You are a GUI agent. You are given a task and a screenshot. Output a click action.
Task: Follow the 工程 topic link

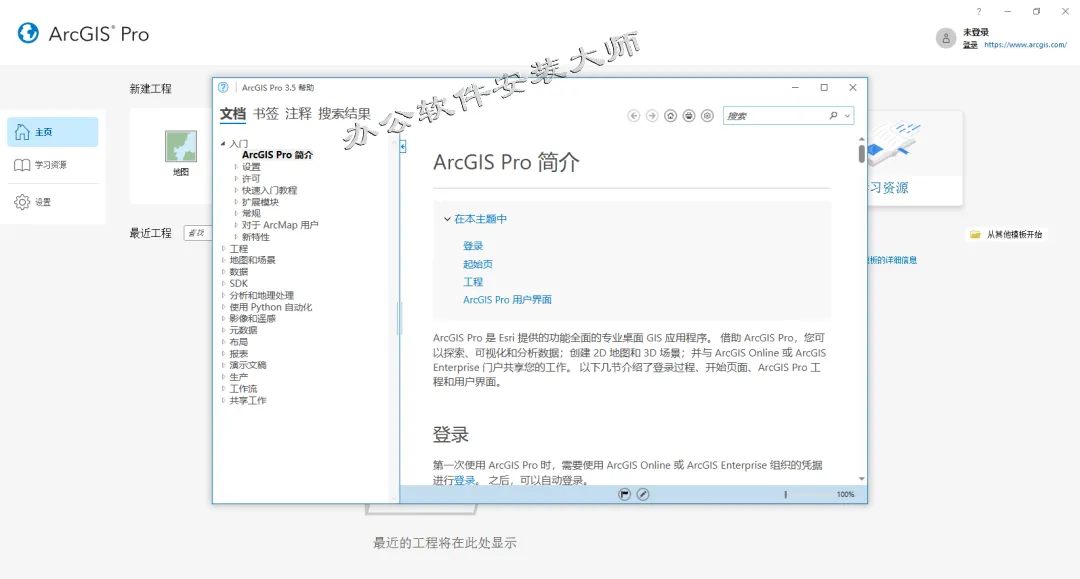click(472, 282)
